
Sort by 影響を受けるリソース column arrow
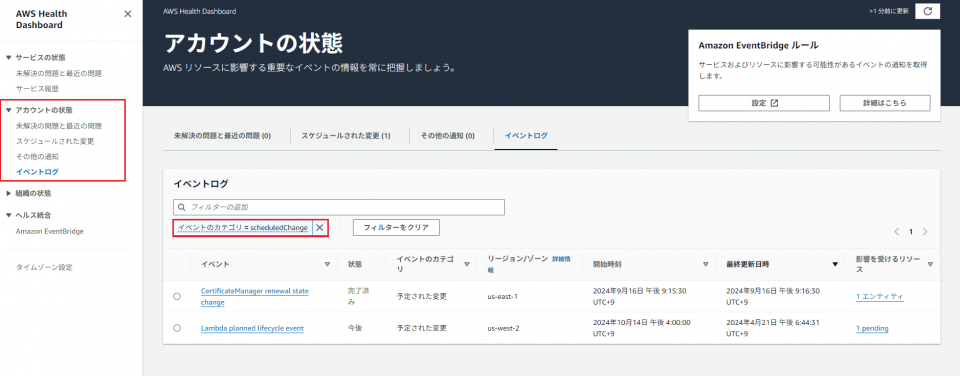[930, 264]
